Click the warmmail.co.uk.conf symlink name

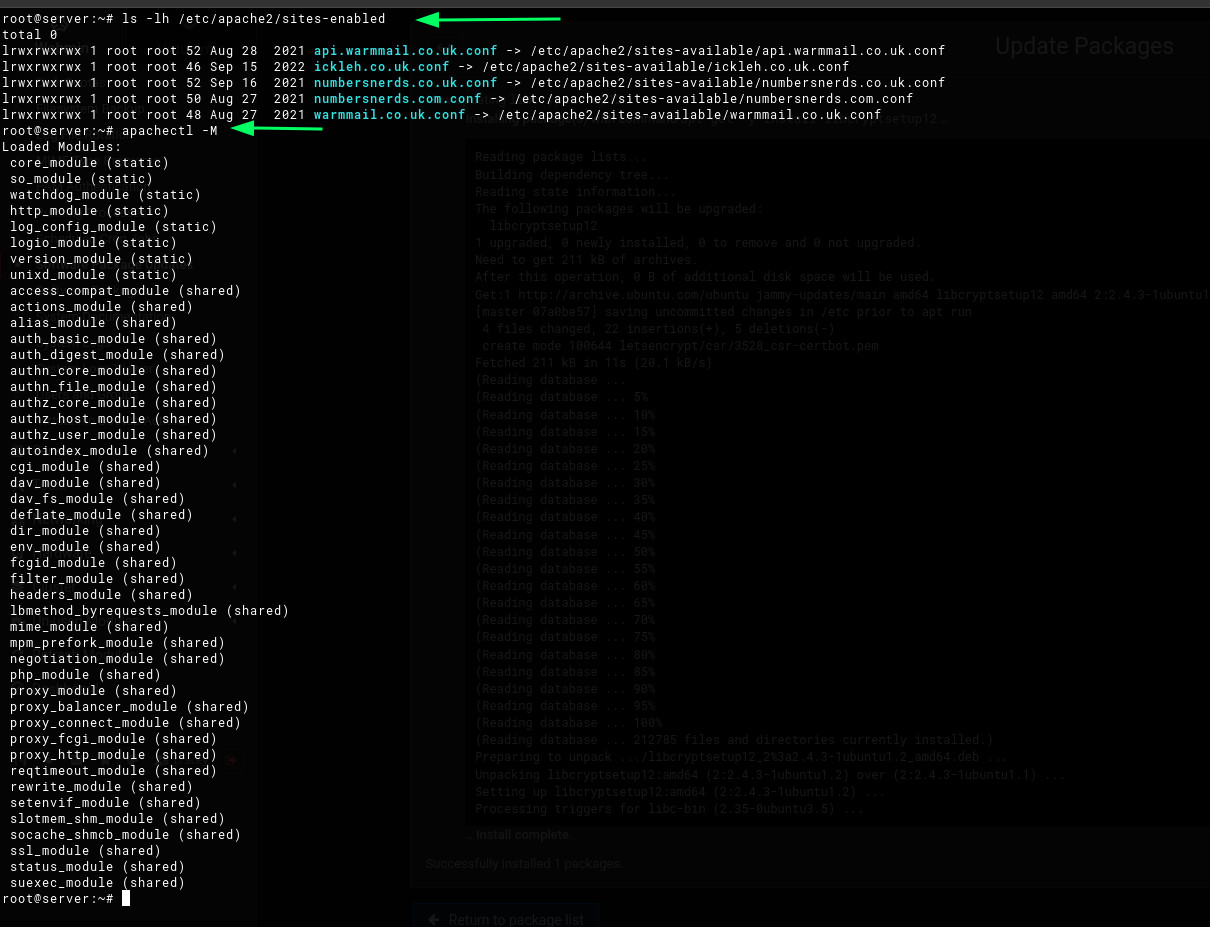(x=389, y=115)
